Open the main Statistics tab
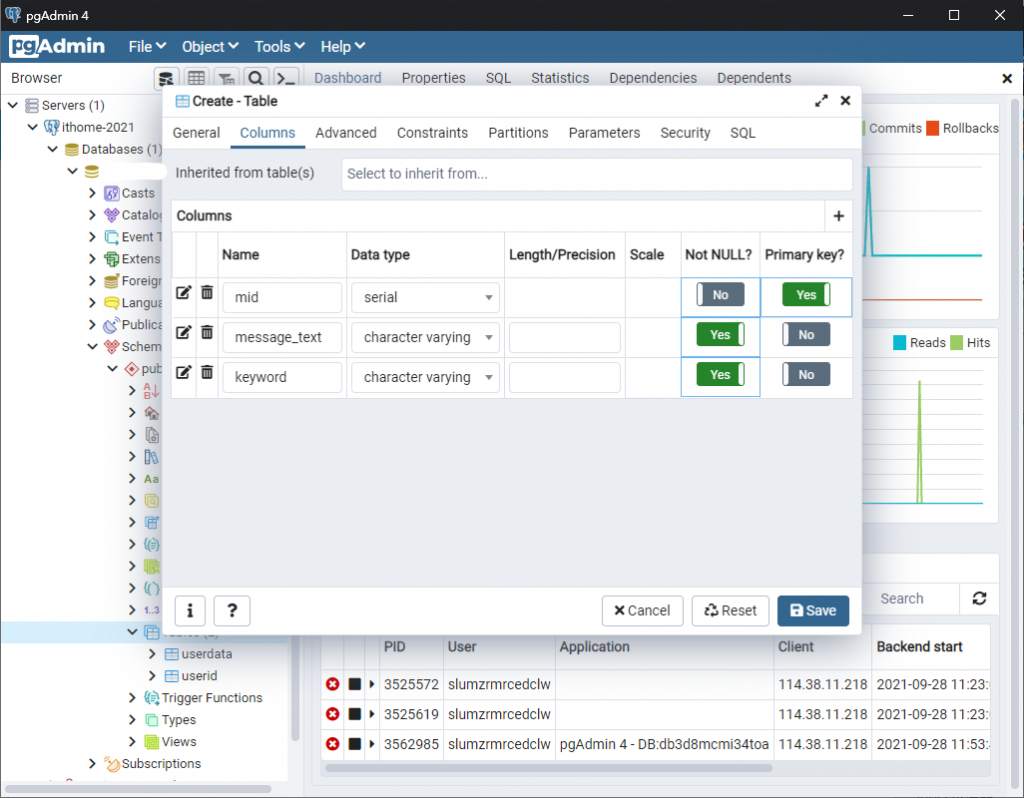Screen dimensions: 1024x798 click(560, 78)
